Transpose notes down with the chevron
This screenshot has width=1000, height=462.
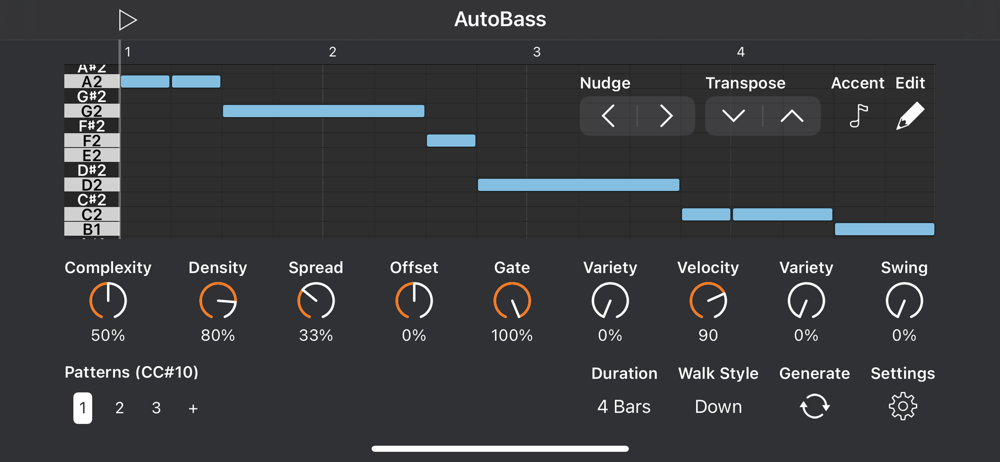[x=733, y=117]
